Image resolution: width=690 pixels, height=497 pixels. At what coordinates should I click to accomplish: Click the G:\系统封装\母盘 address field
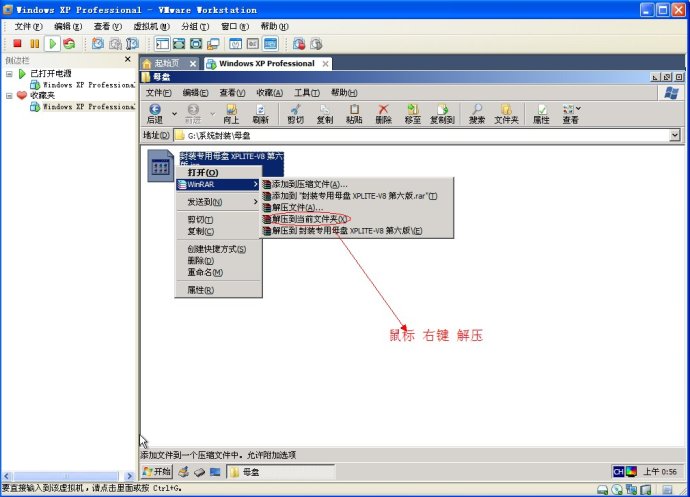421,136
